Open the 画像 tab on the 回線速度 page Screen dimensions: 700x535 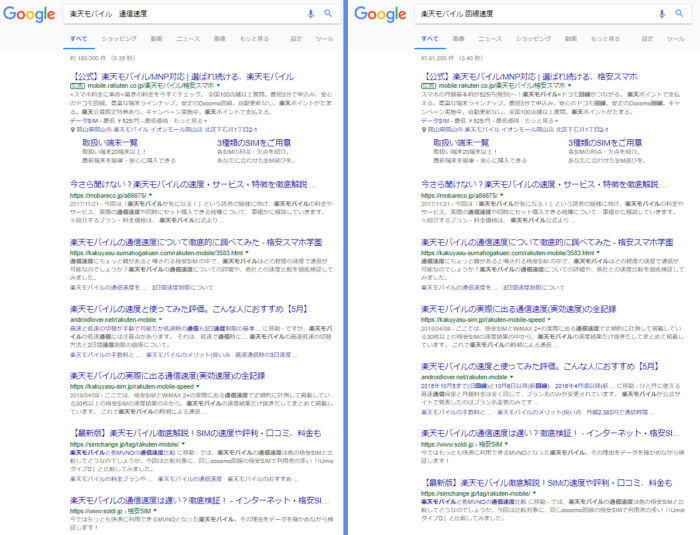point(458,39)
